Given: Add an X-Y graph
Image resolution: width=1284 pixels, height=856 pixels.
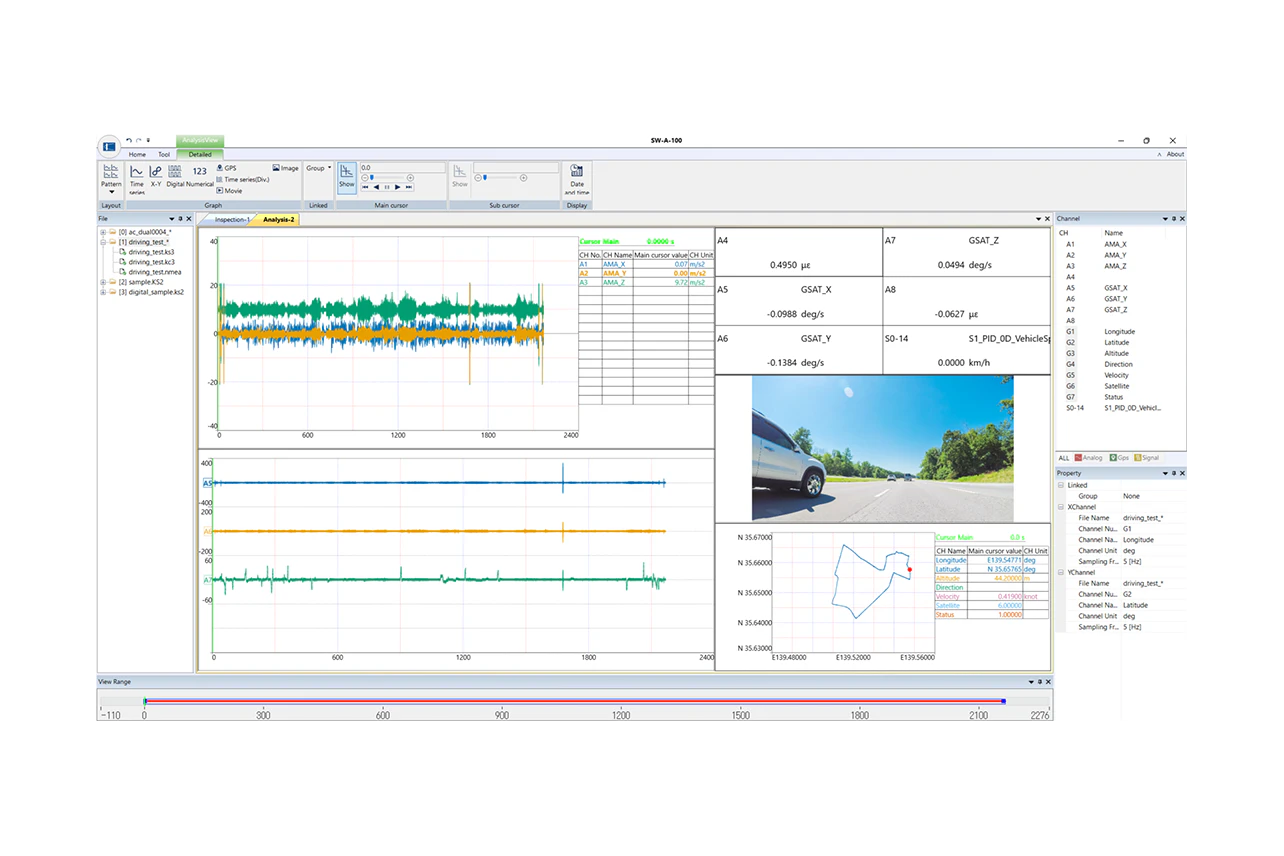Looking at the screenshot, I should point(155,173).
